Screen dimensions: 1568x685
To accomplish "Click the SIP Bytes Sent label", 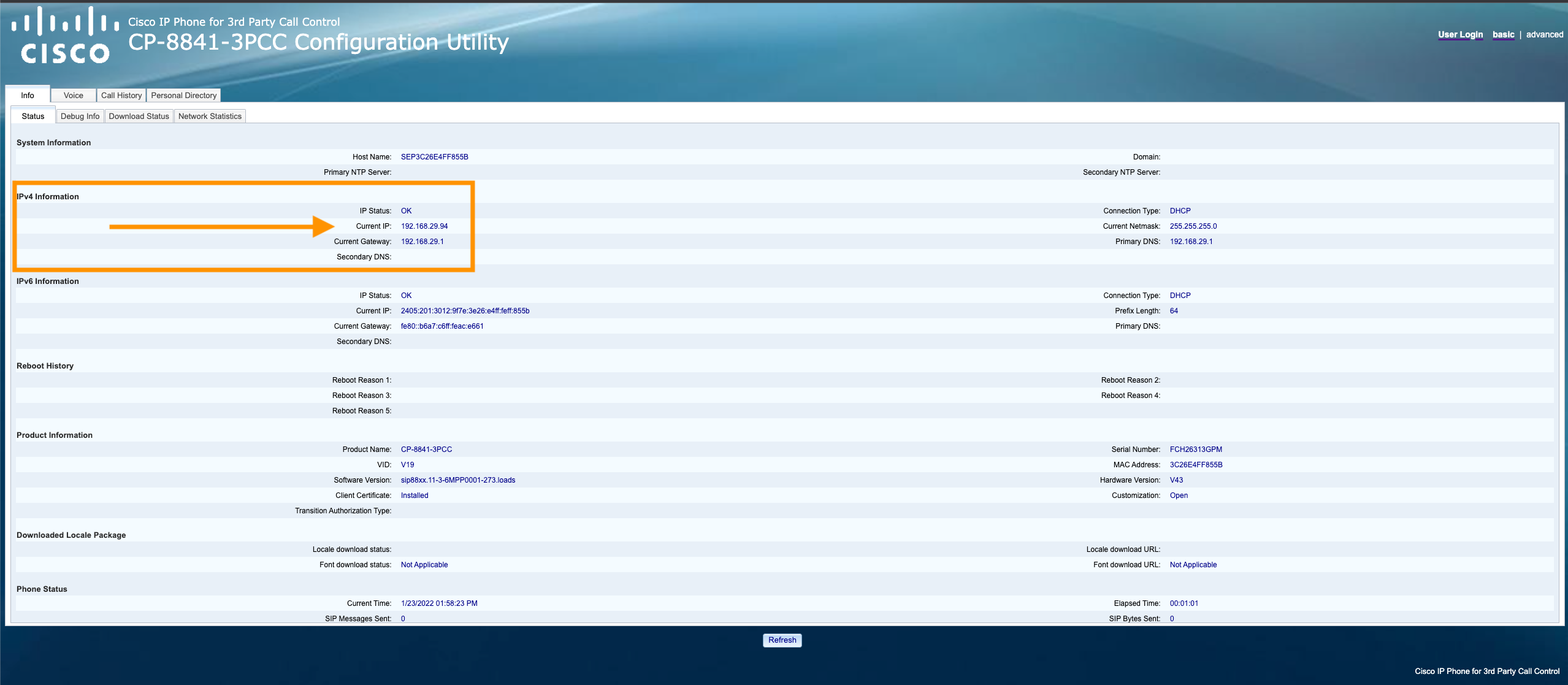I will (x=1134, y=619).
